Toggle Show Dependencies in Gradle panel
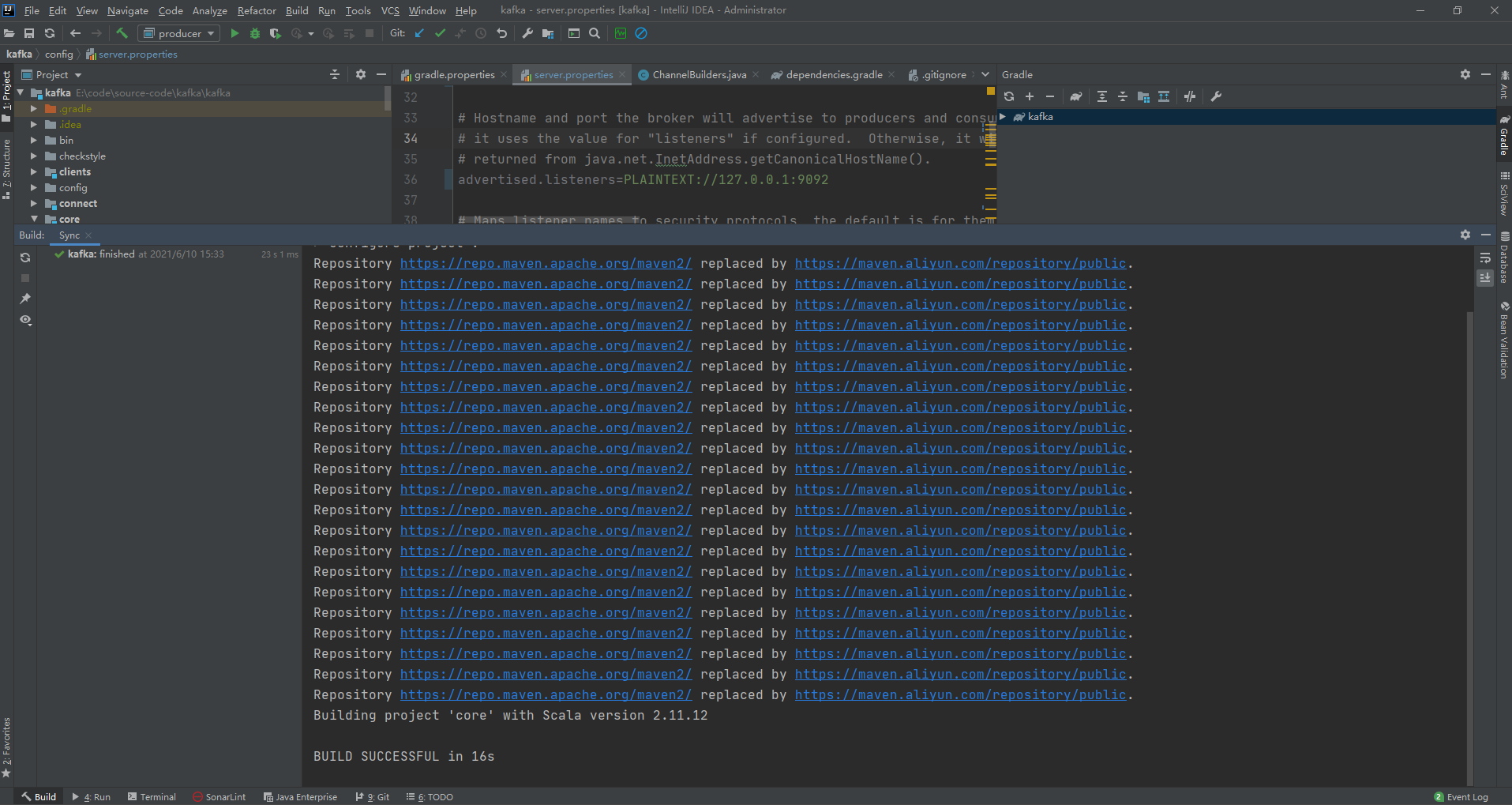The height and width of the screenshot is (805, 1512). tap(1164, 96)
